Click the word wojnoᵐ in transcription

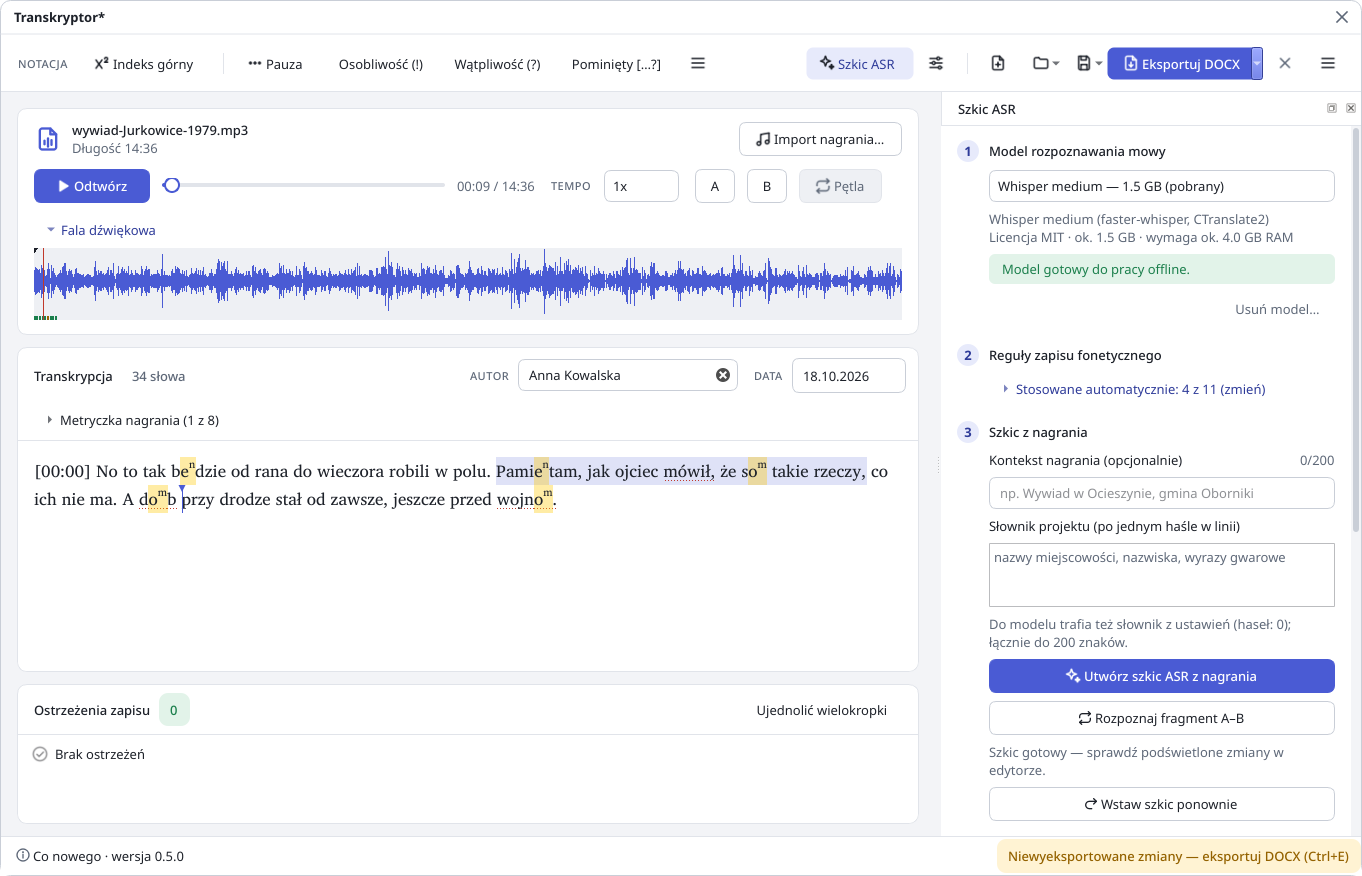[x=525, y=500]
